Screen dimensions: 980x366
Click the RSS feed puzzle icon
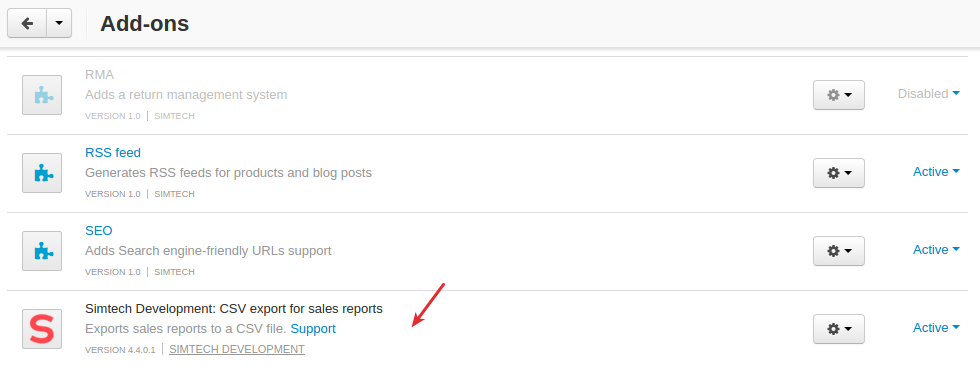point(42,173)
